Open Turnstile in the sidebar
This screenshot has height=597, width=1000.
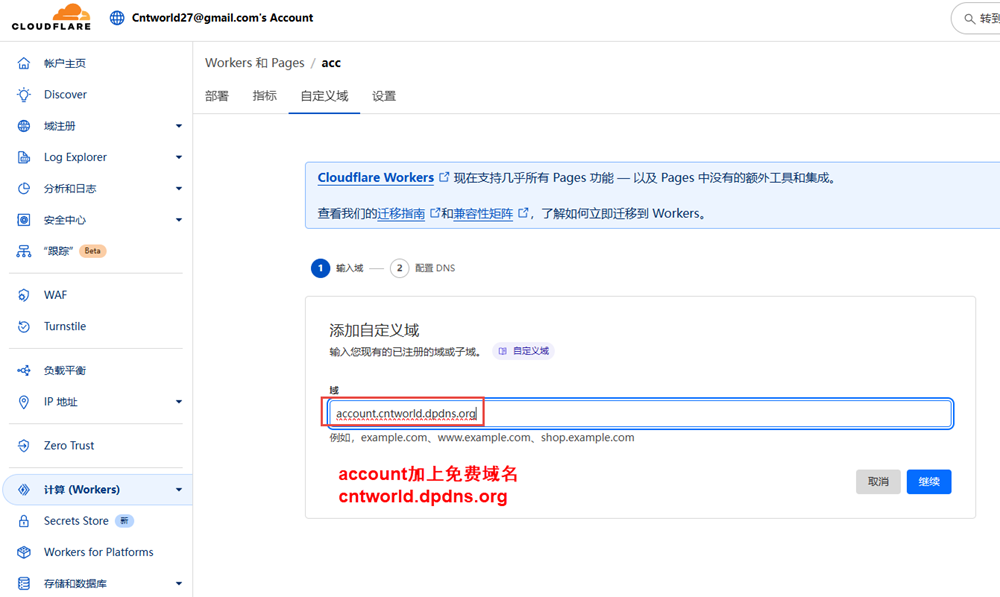pos(65,327)
